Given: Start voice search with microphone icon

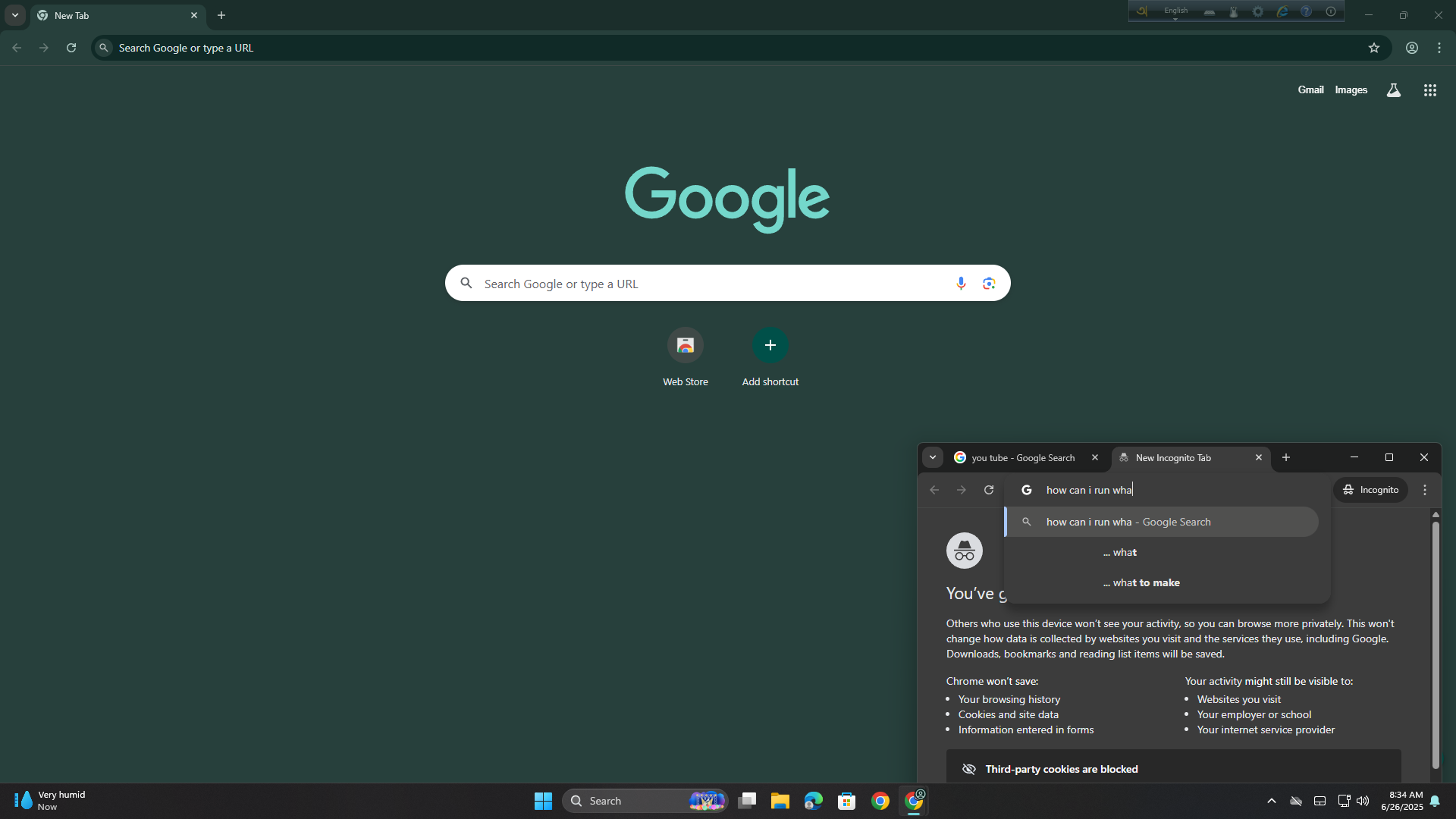Looking at the screenshot, I should [961, 283].
